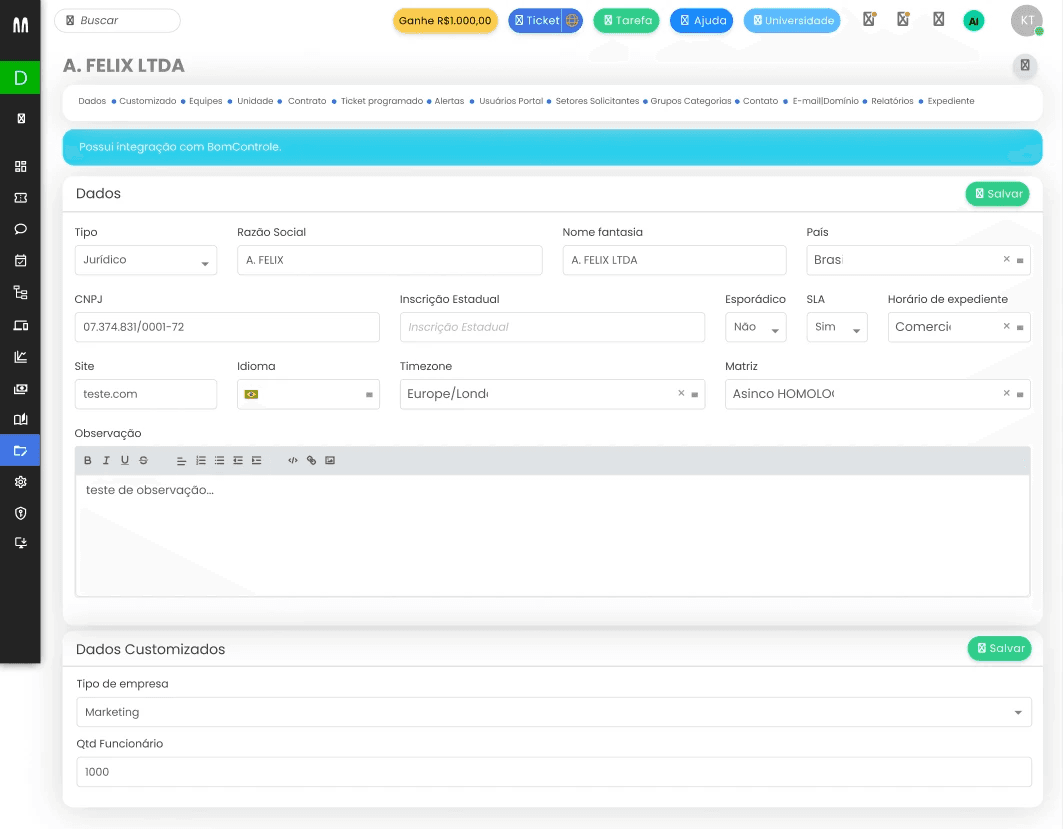Focus the Qtd Funcionário field

(x=553, y=771)
